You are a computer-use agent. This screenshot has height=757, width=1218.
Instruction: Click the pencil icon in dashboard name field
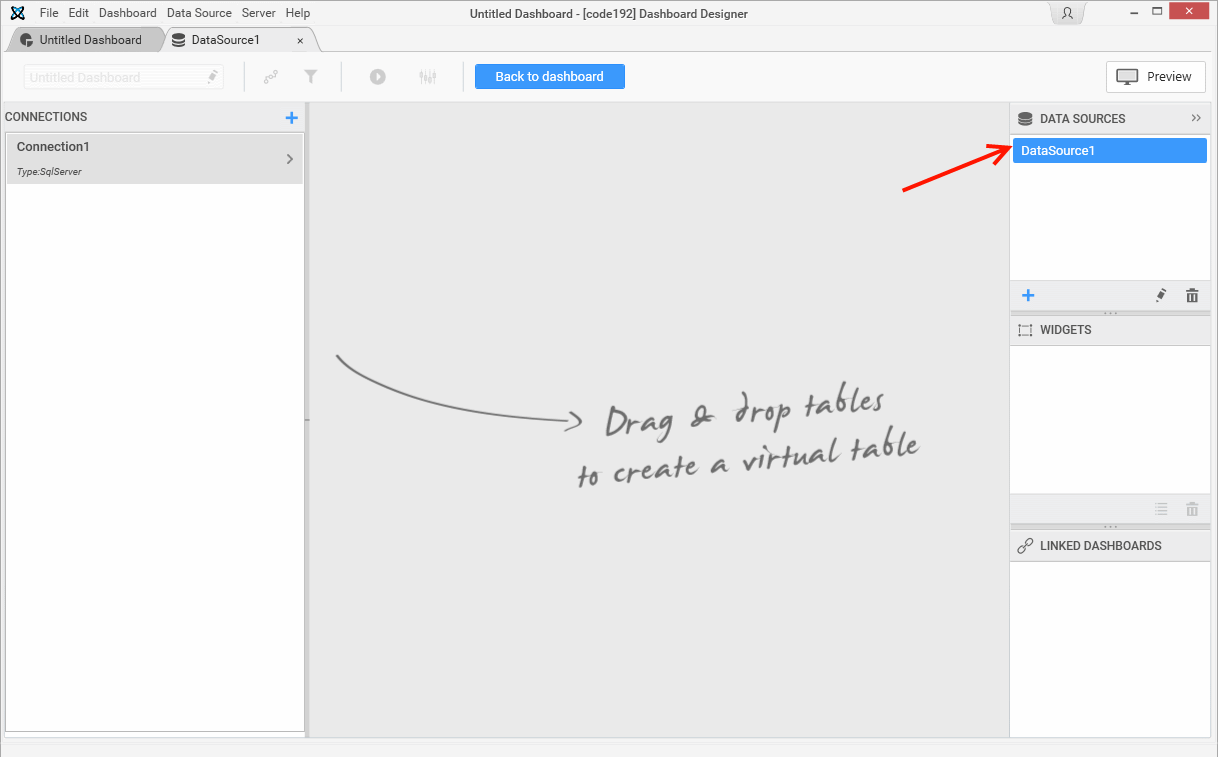tap(212, 77)
